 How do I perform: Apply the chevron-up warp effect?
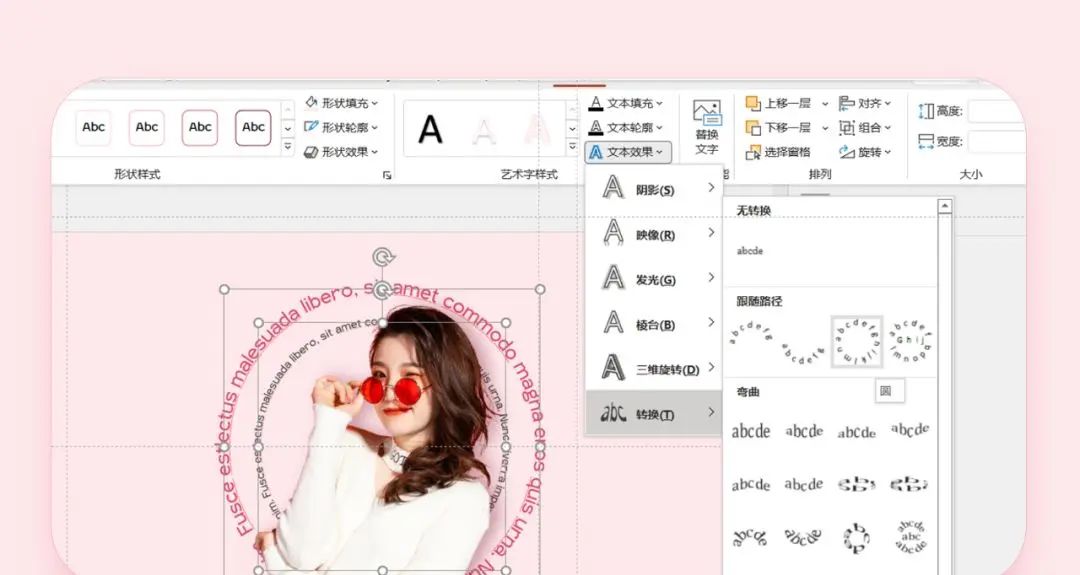[x=751, y=484]
